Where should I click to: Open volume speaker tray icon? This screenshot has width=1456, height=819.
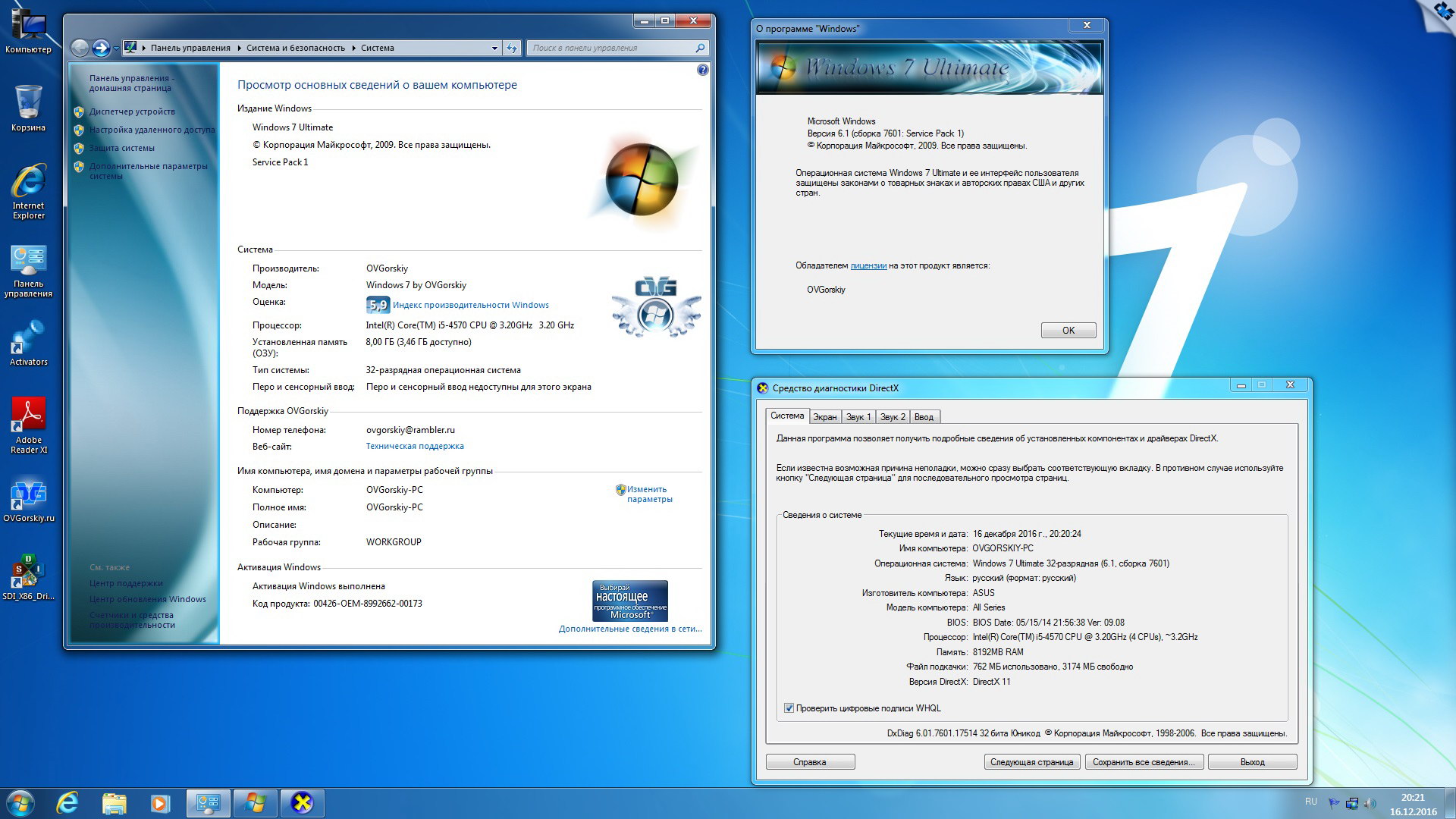pos(1370,803)
